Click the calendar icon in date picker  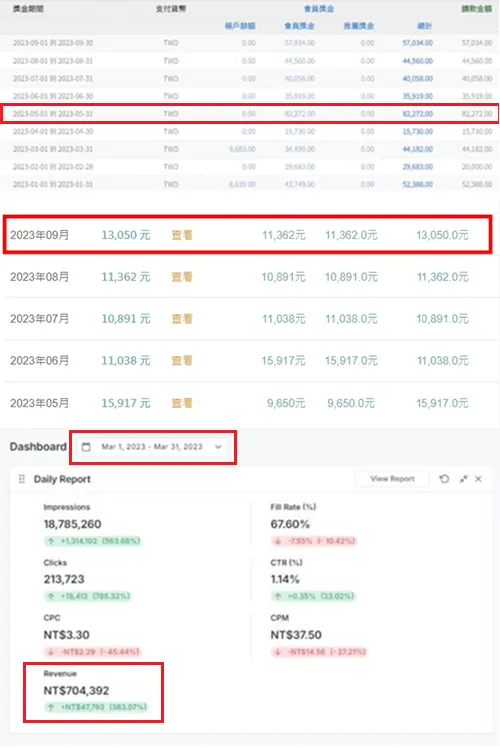coord(86,447)
